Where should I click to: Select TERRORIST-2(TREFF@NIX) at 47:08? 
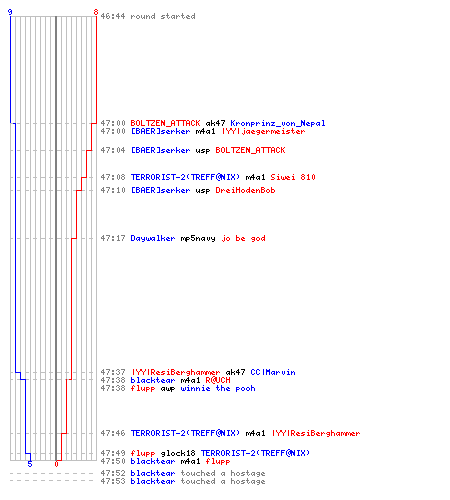pyautogui.click(x=185, y=177)
